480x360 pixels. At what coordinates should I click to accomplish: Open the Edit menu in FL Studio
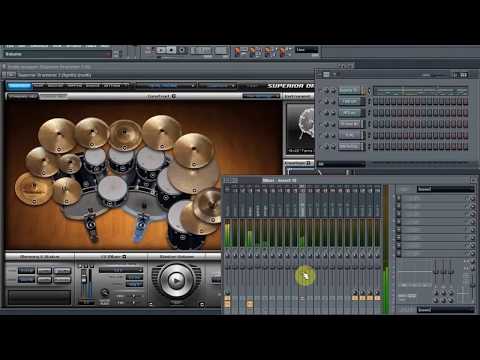point(22,46)
